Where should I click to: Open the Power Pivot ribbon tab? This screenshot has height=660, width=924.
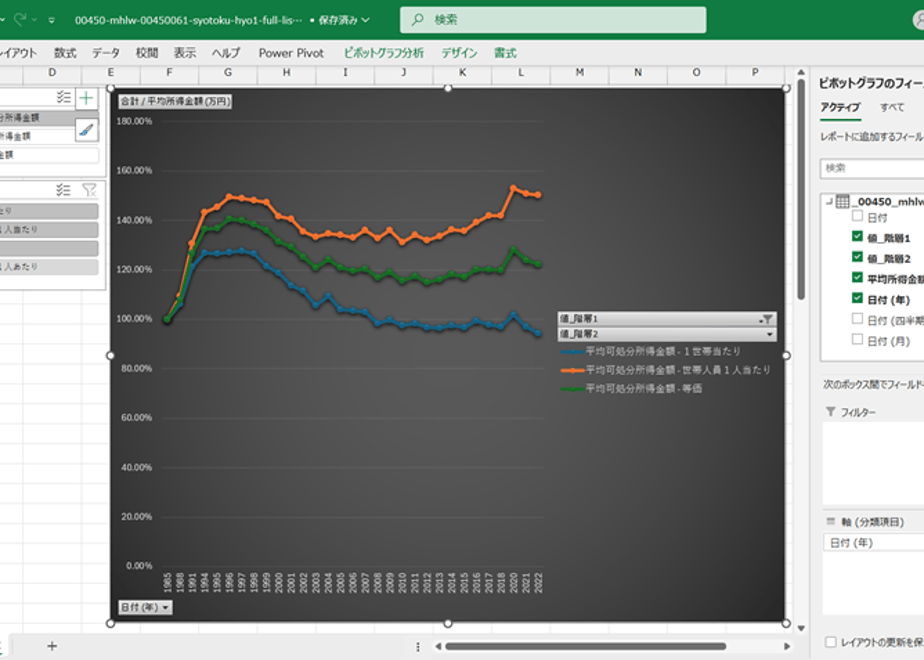point(291,53)
